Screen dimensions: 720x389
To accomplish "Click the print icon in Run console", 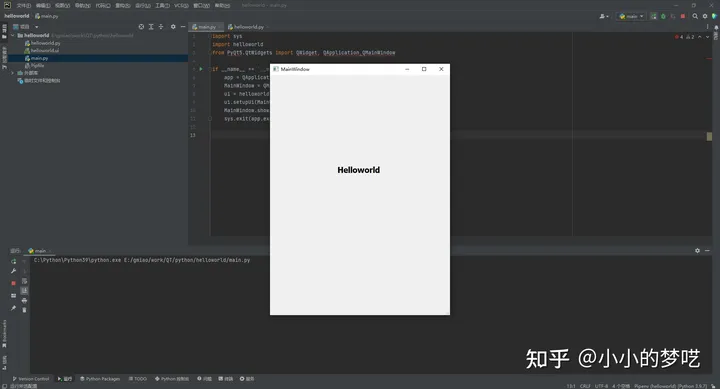I will point(24,301).
